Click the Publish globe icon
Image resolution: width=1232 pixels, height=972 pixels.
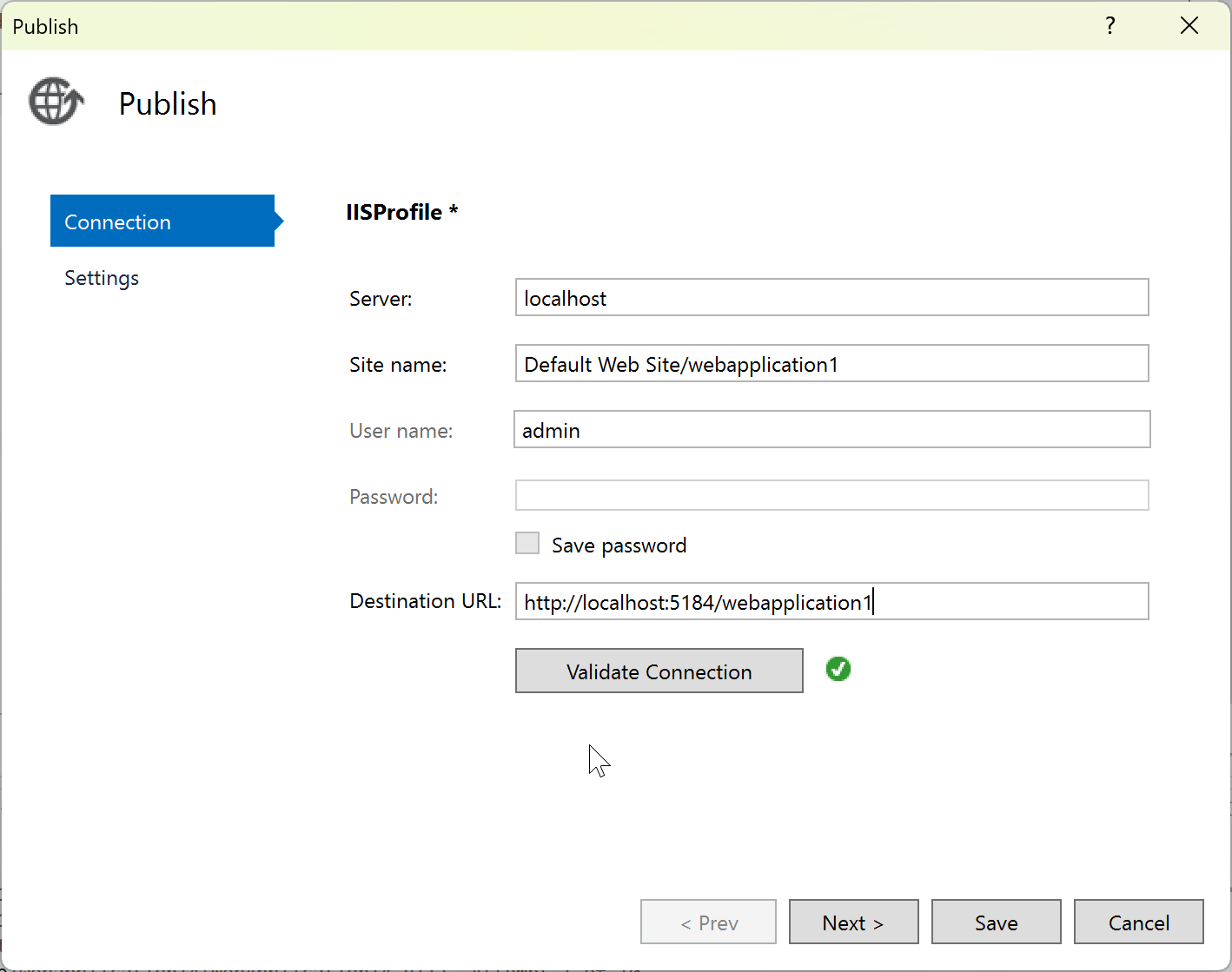click(55, 101)
